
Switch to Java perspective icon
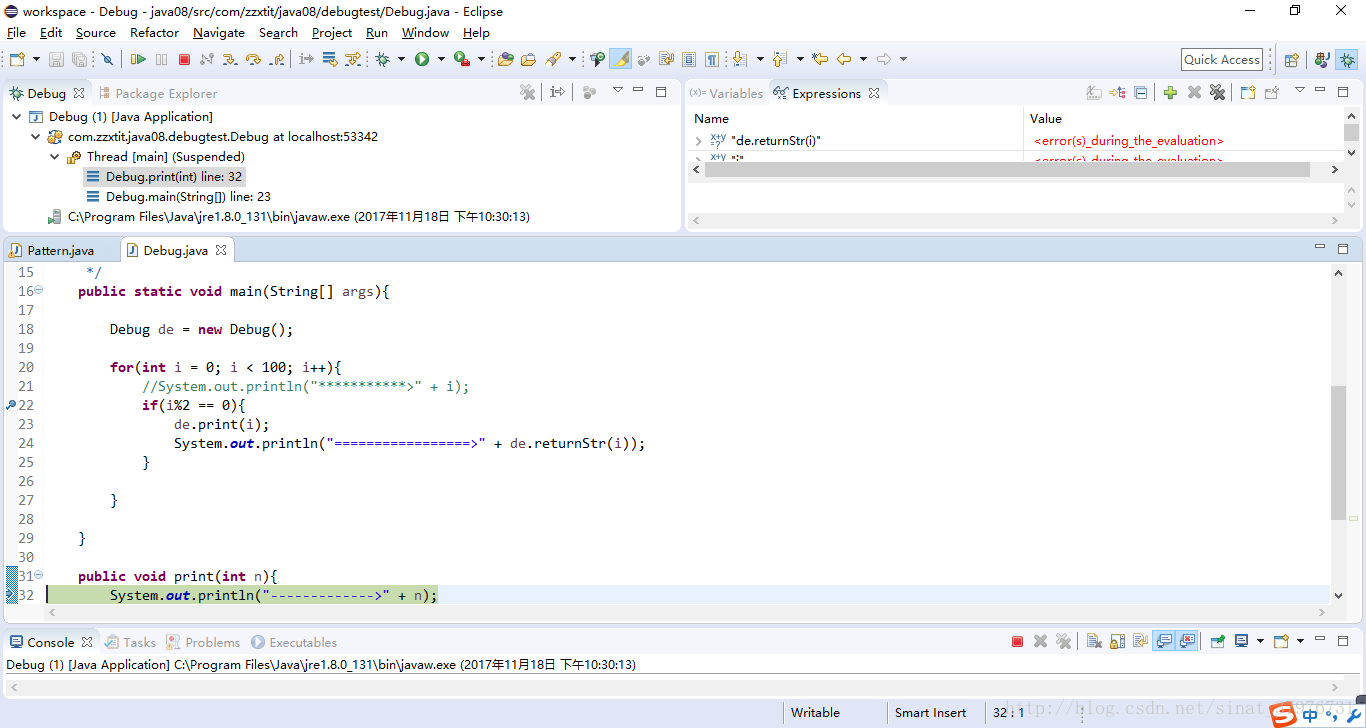(1321, 60)
